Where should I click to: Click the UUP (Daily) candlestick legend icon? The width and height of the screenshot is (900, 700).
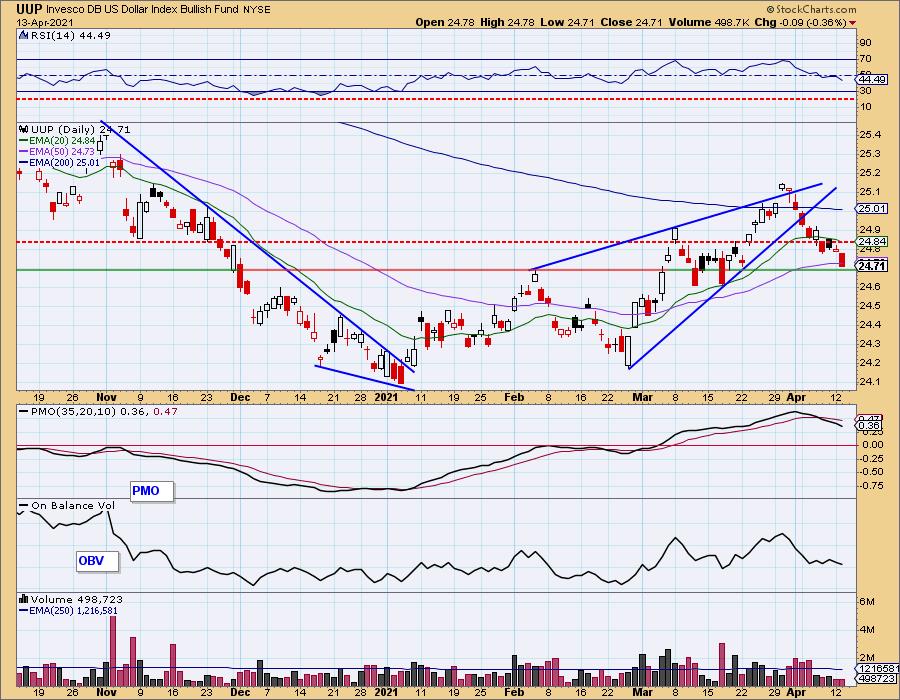(24, 130)
